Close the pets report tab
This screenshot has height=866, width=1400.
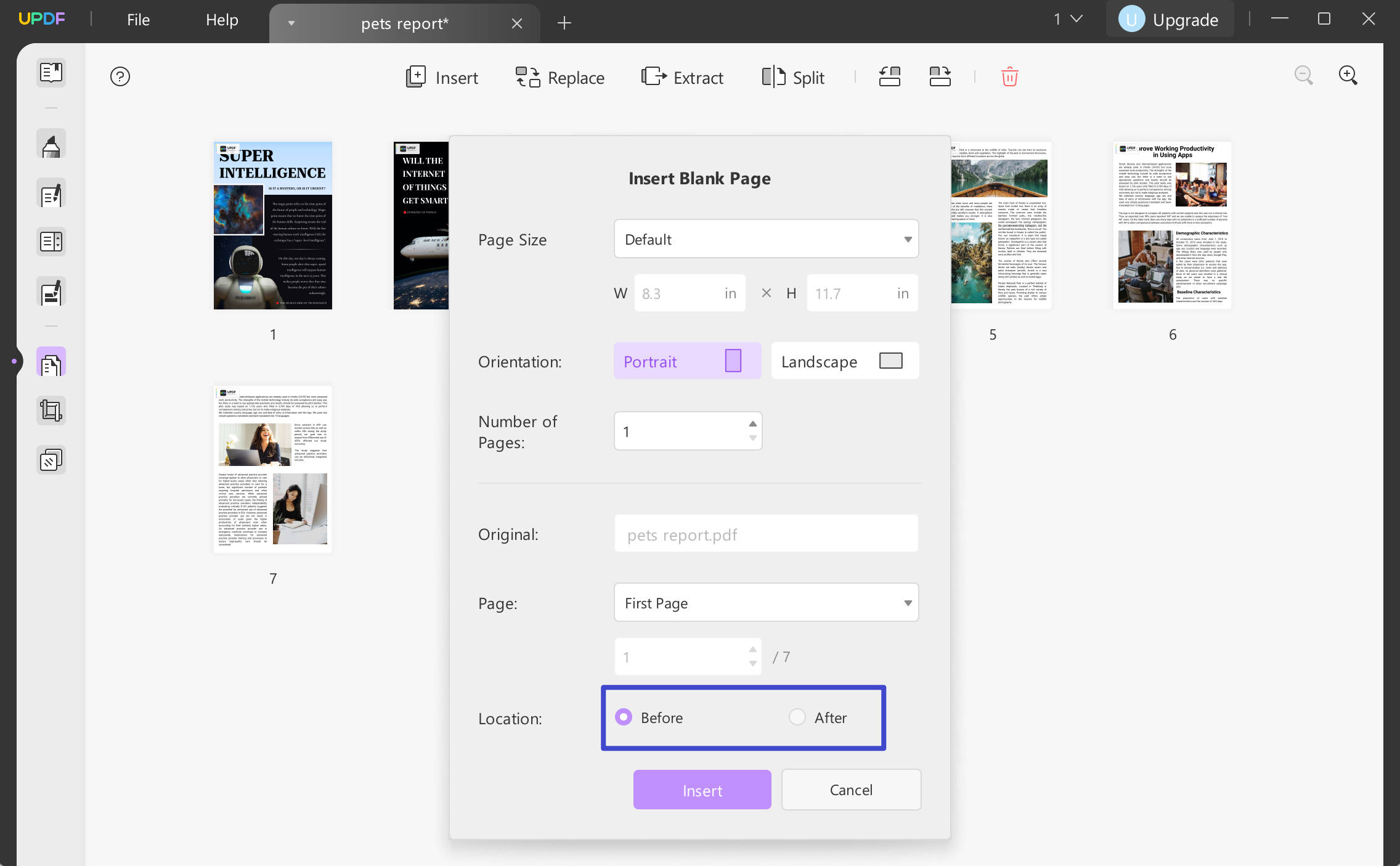pos(516,23)
